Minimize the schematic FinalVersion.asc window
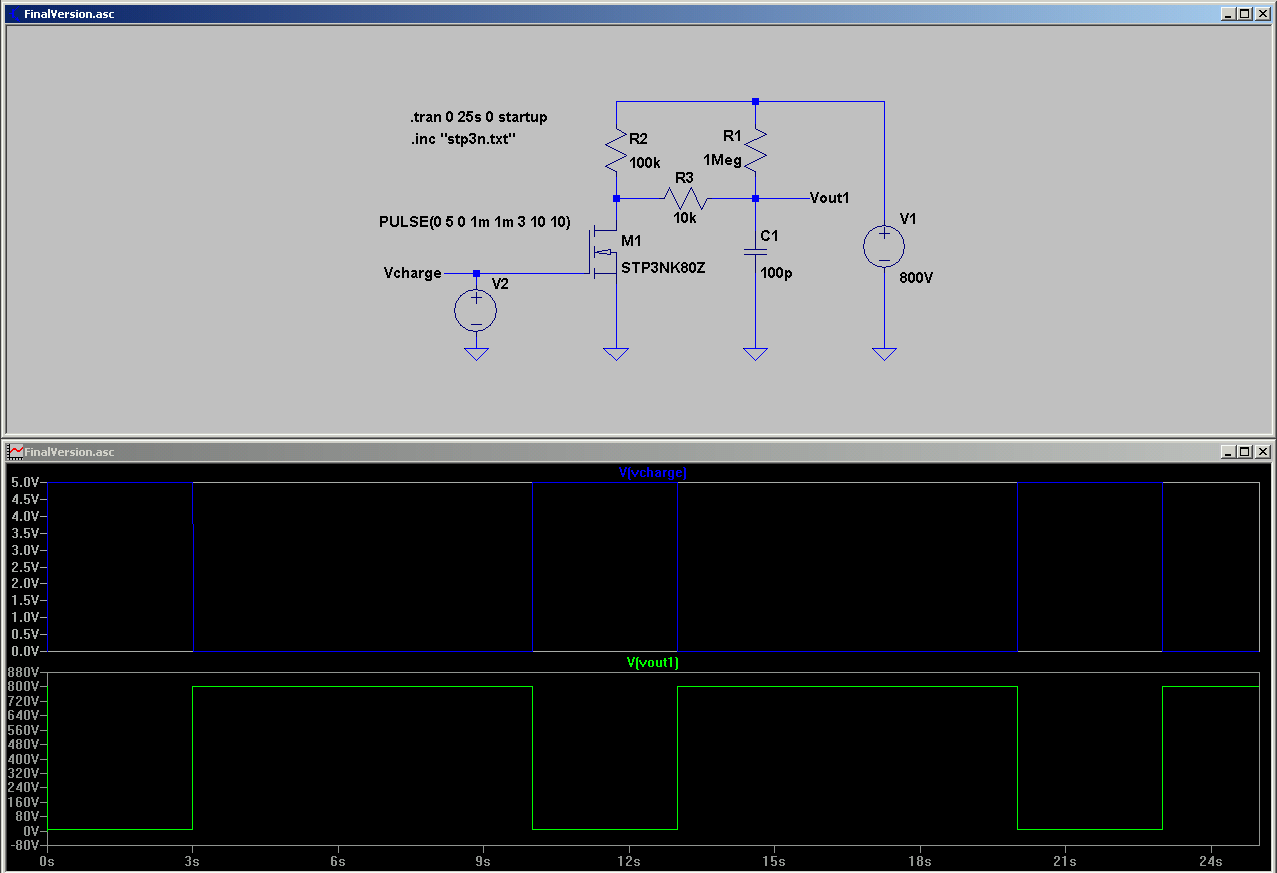The image size is (1277, 873). click(1227, 15)
